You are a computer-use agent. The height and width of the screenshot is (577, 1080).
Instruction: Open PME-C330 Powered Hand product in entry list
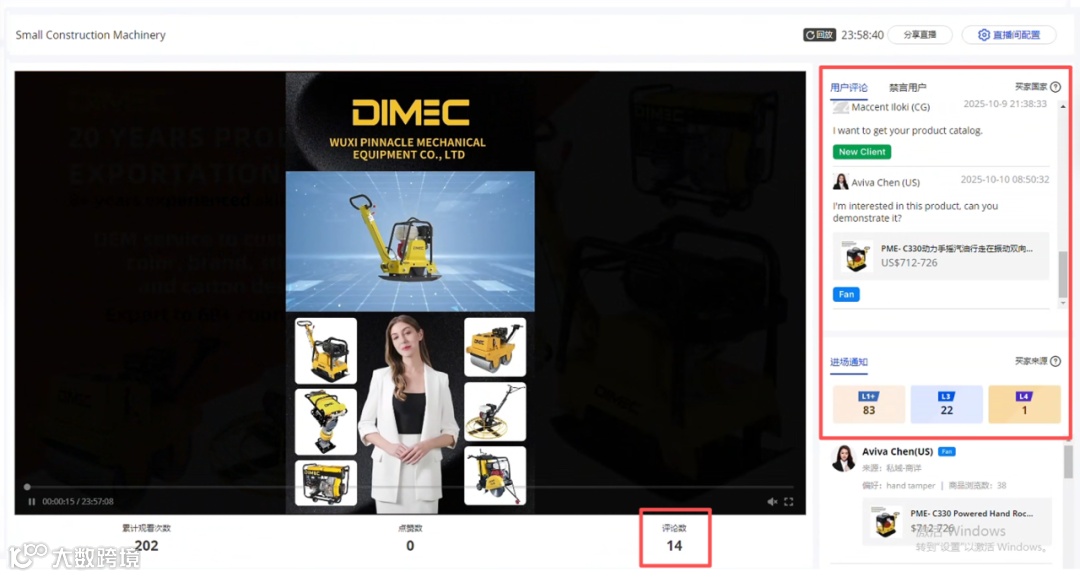(x=957, y=522)
